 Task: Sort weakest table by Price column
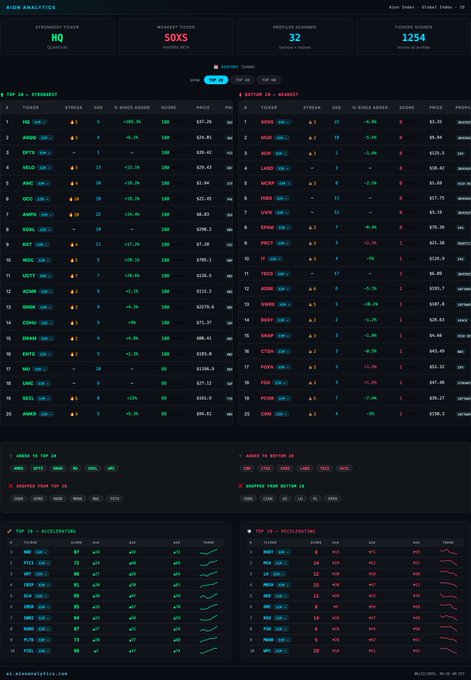(x=435, y=108)
